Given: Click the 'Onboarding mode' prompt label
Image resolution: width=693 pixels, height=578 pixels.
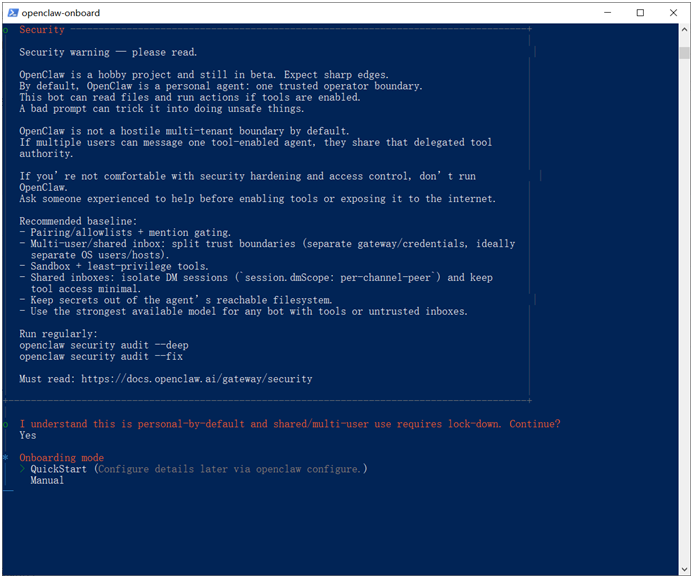Looking at the screenshot, I should coord(61,457).
